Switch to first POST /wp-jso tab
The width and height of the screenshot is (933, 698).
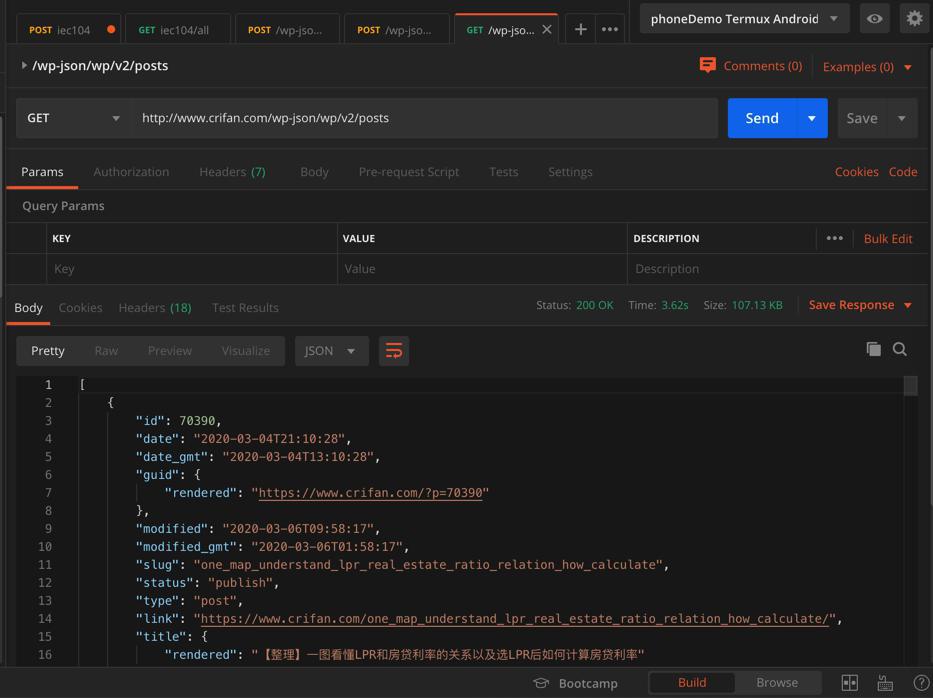pyautogui.click(x=287, y=29)
